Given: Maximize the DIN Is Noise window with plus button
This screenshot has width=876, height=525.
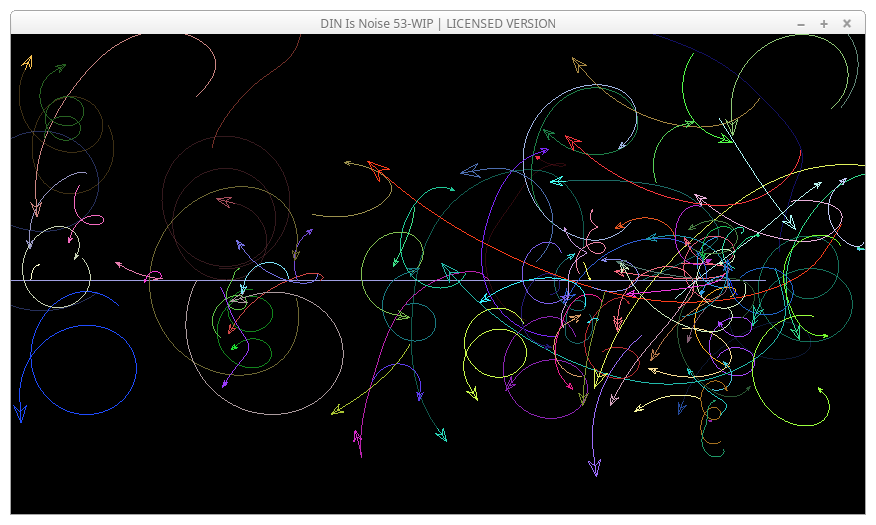Looking at the screenshot, I should pos(823,23).
